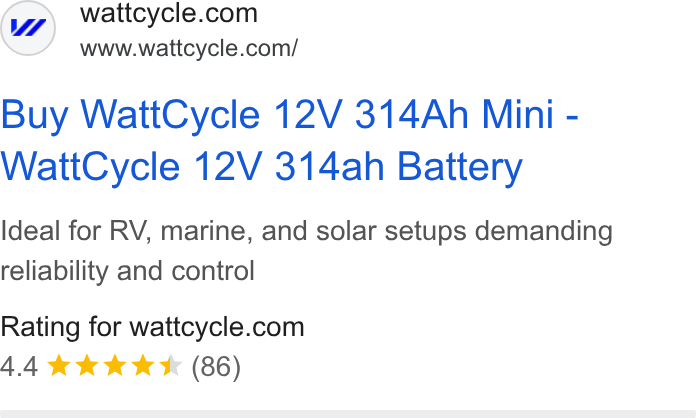The height and width of the screenshot is (418, 696).
Task: Open the 'Buy WattCycle 12V 314Ah Mini' headline
Action: pos(289,115)
